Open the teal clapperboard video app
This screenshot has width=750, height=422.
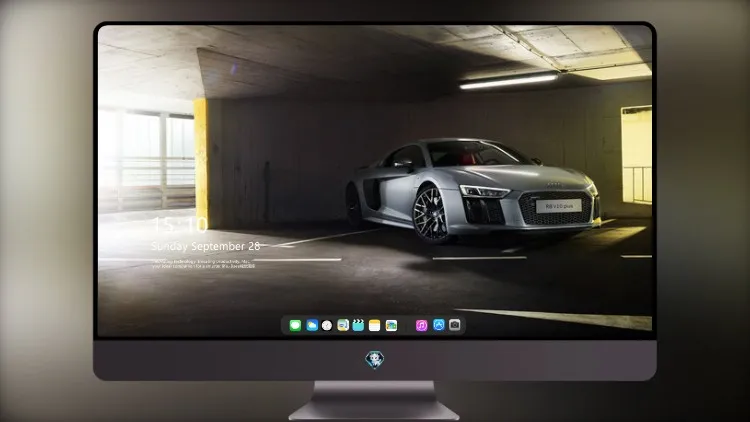[x=358, y=325]
